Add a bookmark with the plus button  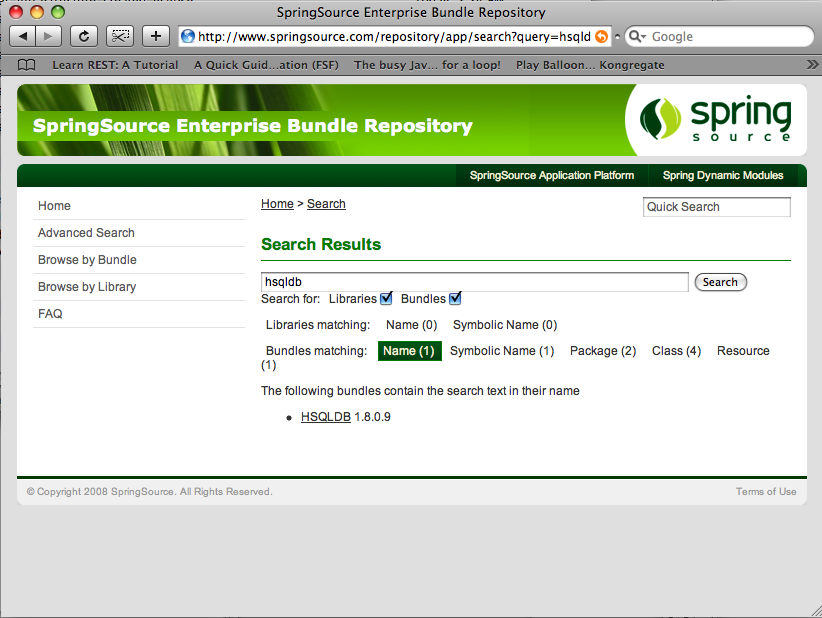point(156,36)
